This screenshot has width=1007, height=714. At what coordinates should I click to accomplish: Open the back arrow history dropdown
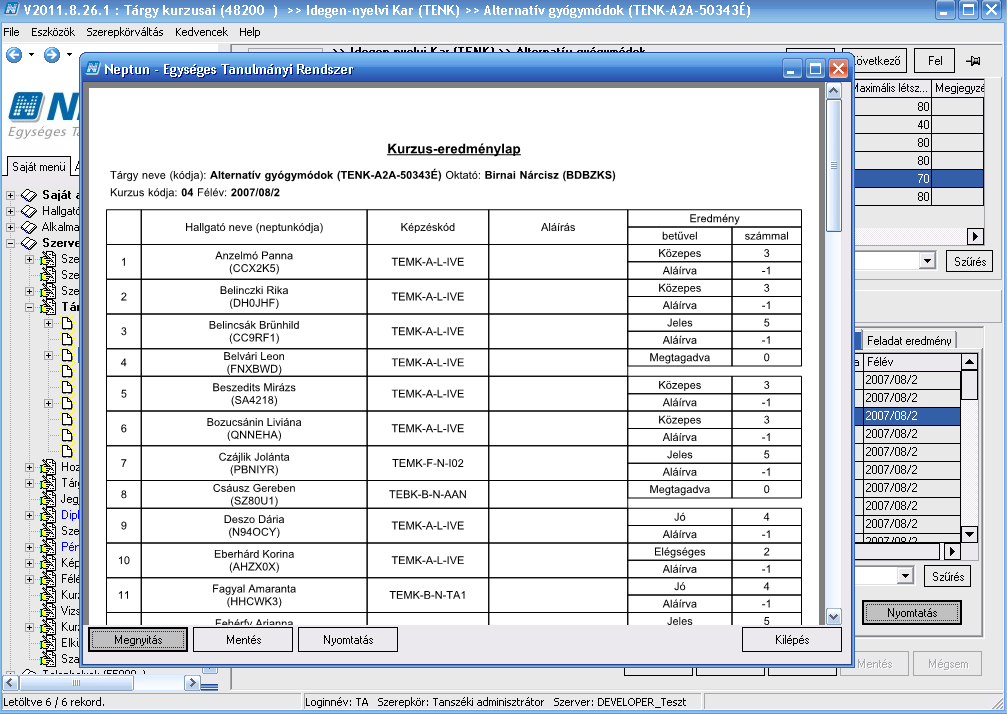pos(31,55)
